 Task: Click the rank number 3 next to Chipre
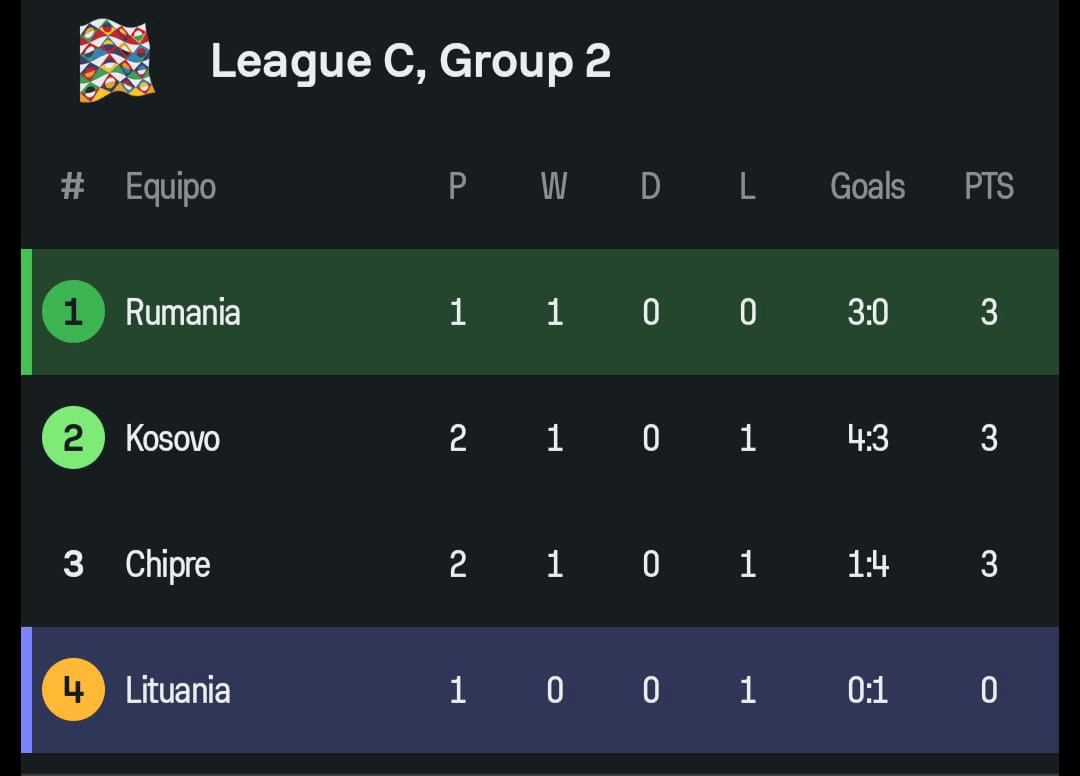(73, 564)
